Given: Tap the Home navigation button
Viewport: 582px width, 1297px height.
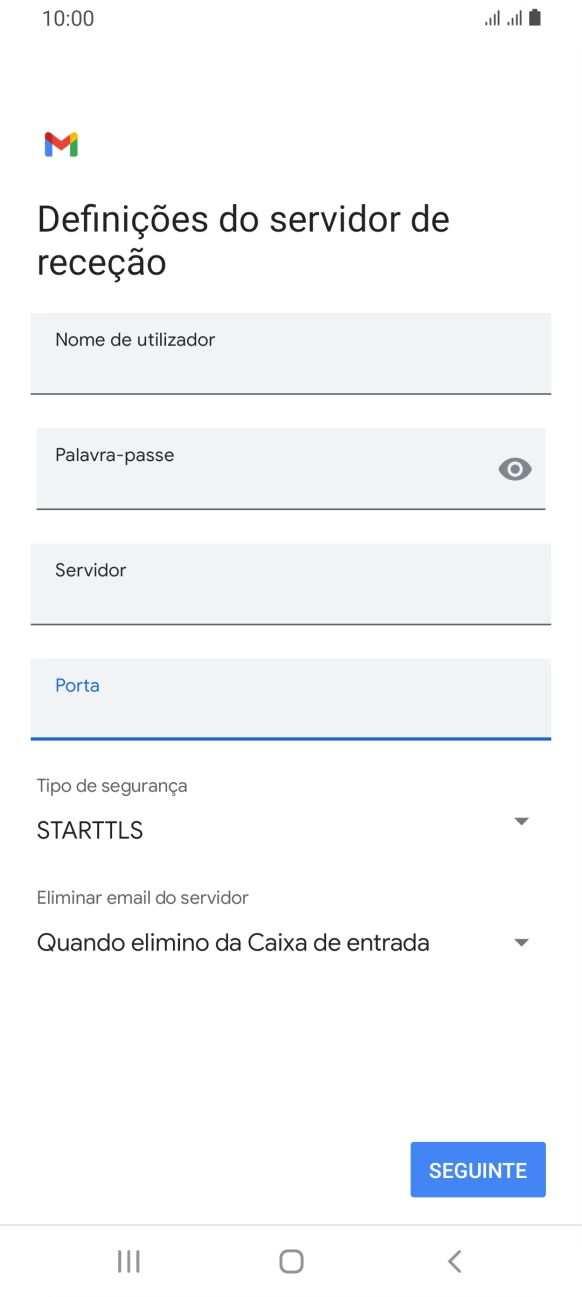Looking at the screenshot, I should (x=290, y=1261).
